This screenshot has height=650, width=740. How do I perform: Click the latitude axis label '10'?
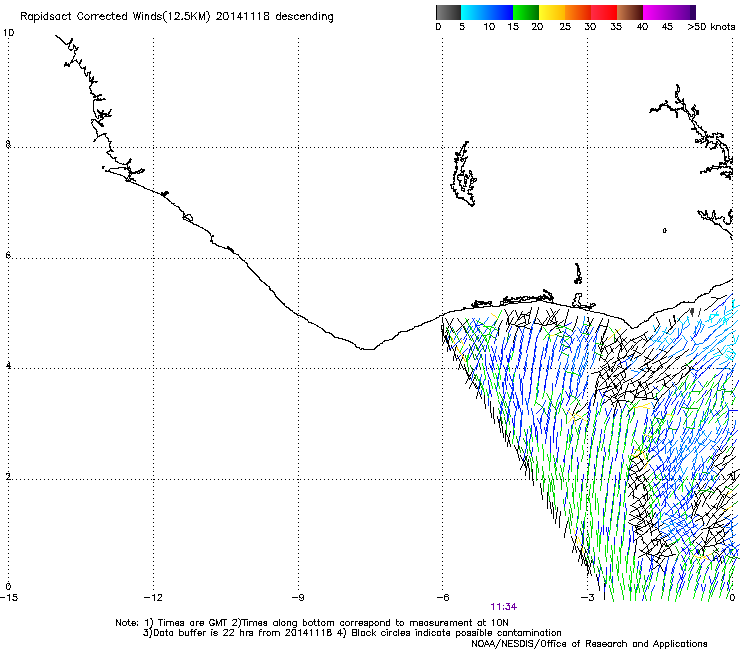tap(8, 33)
